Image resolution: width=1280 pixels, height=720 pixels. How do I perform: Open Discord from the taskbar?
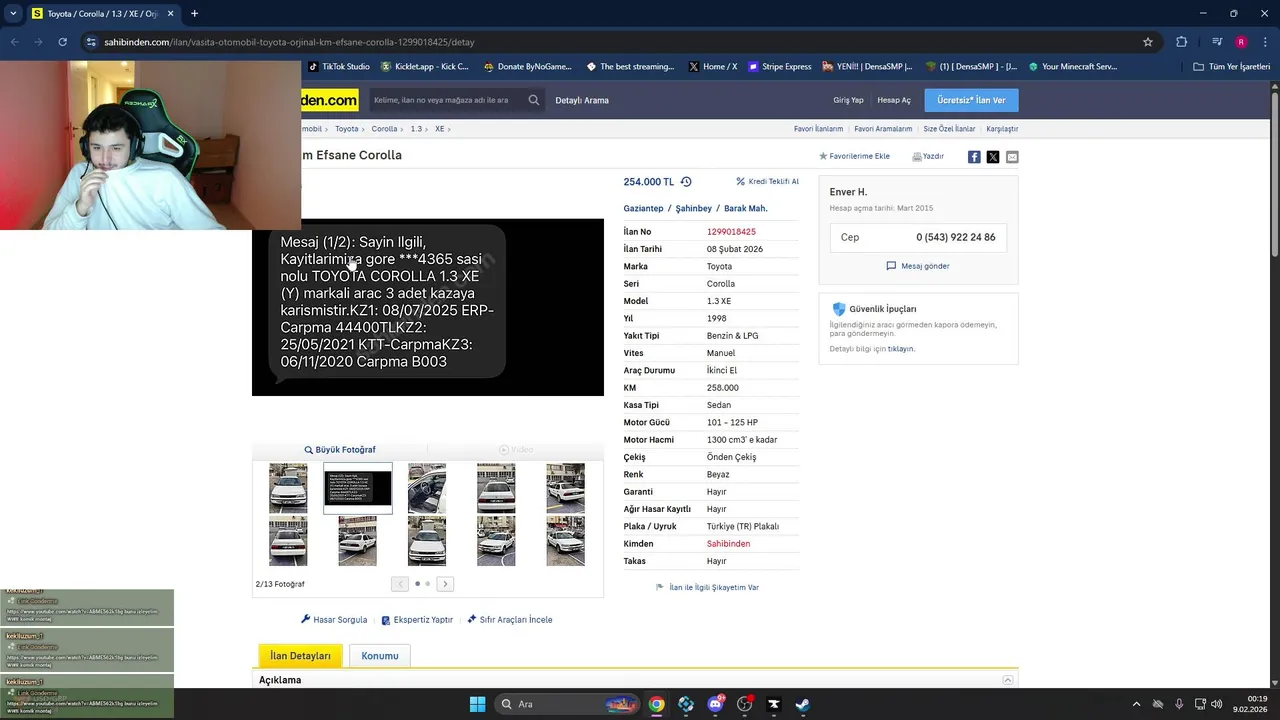(x=715, y=704)
